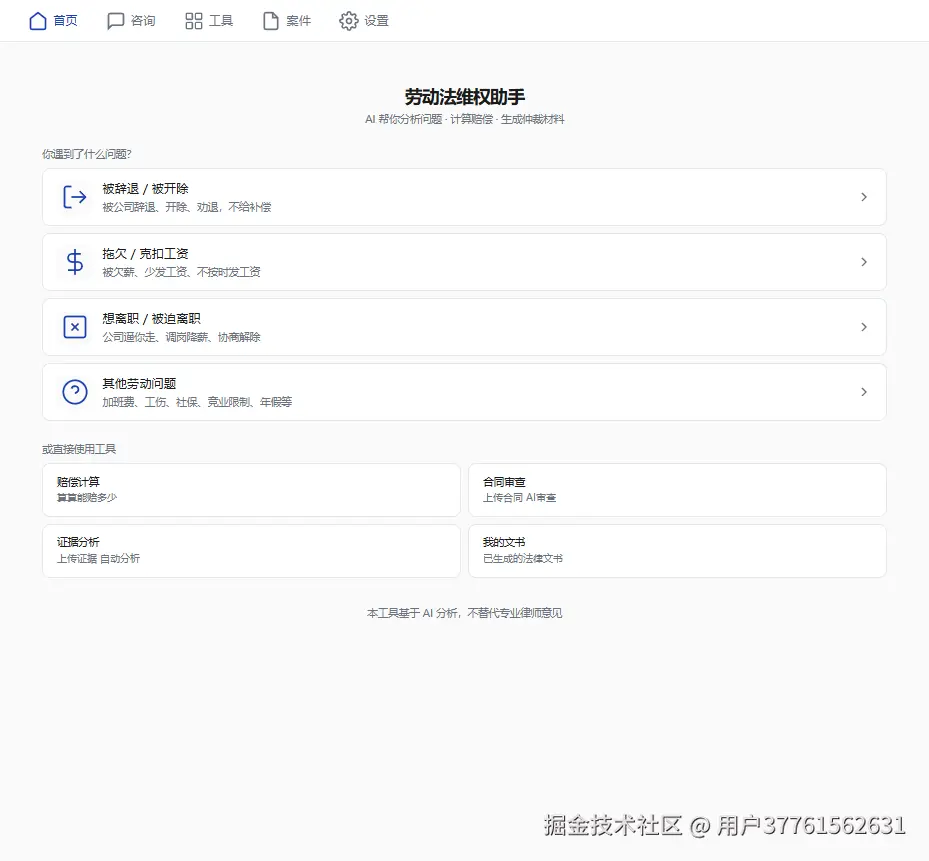This screenshot has width=929, height=861.
Task: Click the dollar sign icon for 拖欠 / 克扣工资
Action: tap(75, 262)
